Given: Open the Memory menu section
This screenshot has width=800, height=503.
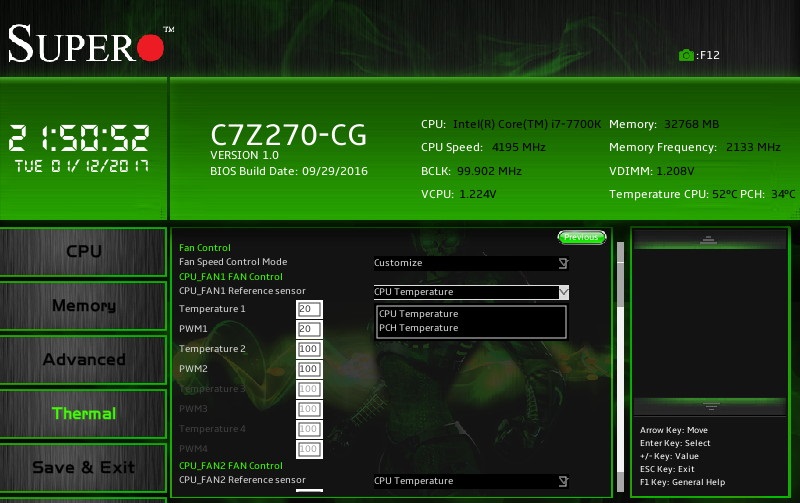Looking at the screenshot, I should coord(83,306).
